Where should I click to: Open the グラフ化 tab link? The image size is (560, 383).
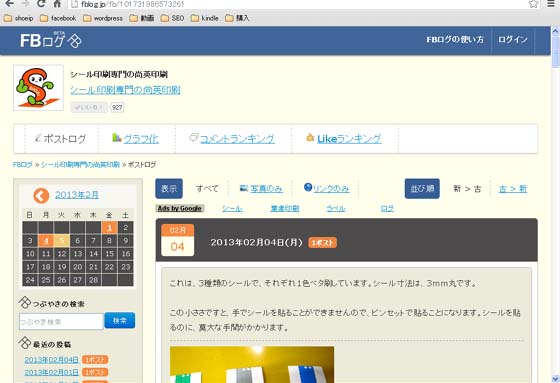pyautogui.click(x=141, y=139)
